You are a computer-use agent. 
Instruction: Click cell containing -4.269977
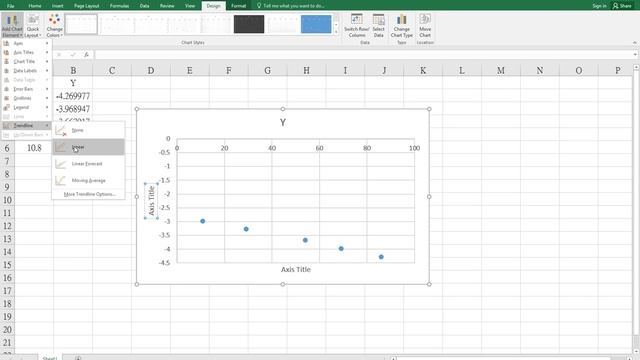73,96
